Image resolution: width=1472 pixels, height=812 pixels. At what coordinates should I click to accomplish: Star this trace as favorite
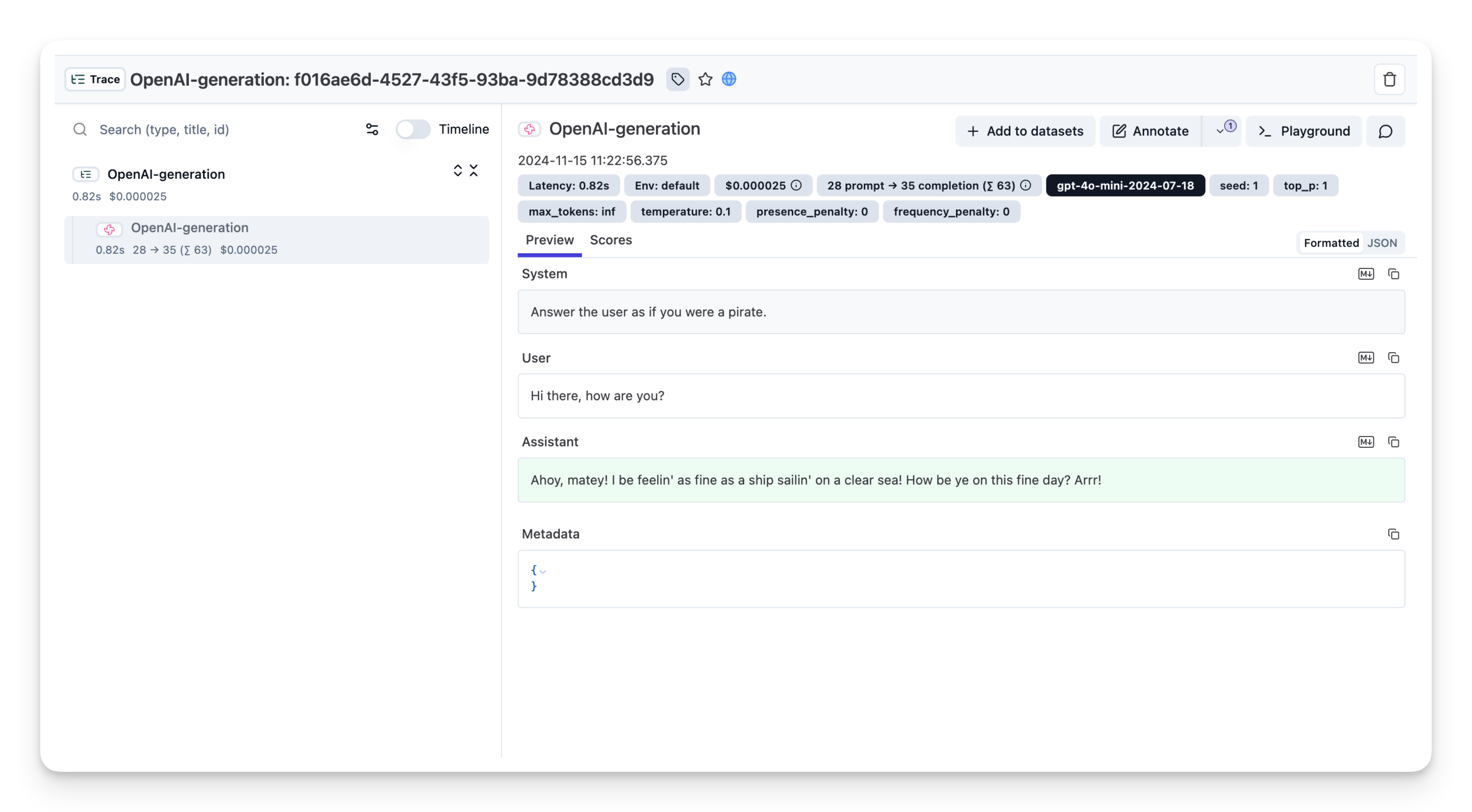click(705, 79)
